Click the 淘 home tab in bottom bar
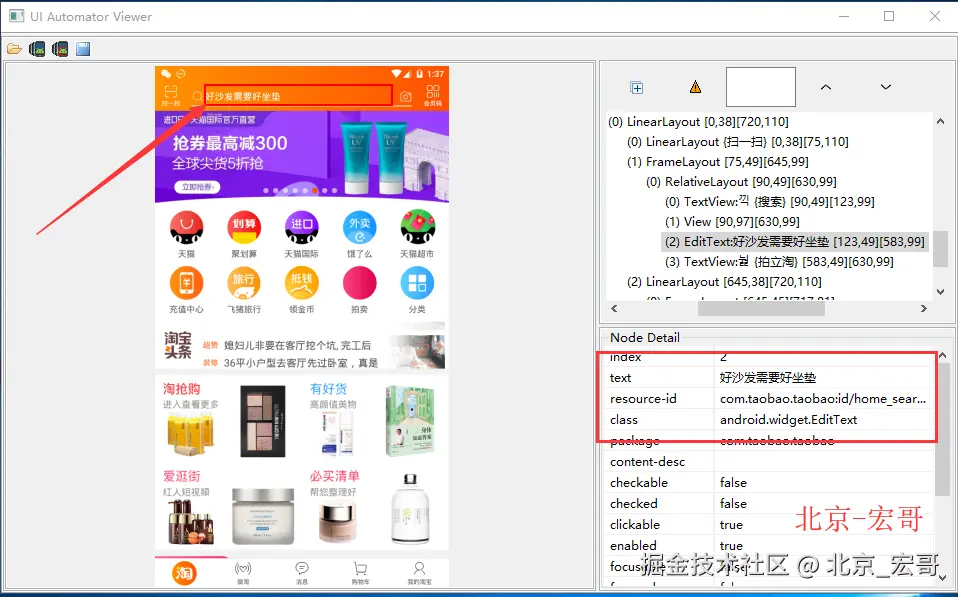Image resolution: width=958 pixels, height=597 pixels. click(184, 573)
